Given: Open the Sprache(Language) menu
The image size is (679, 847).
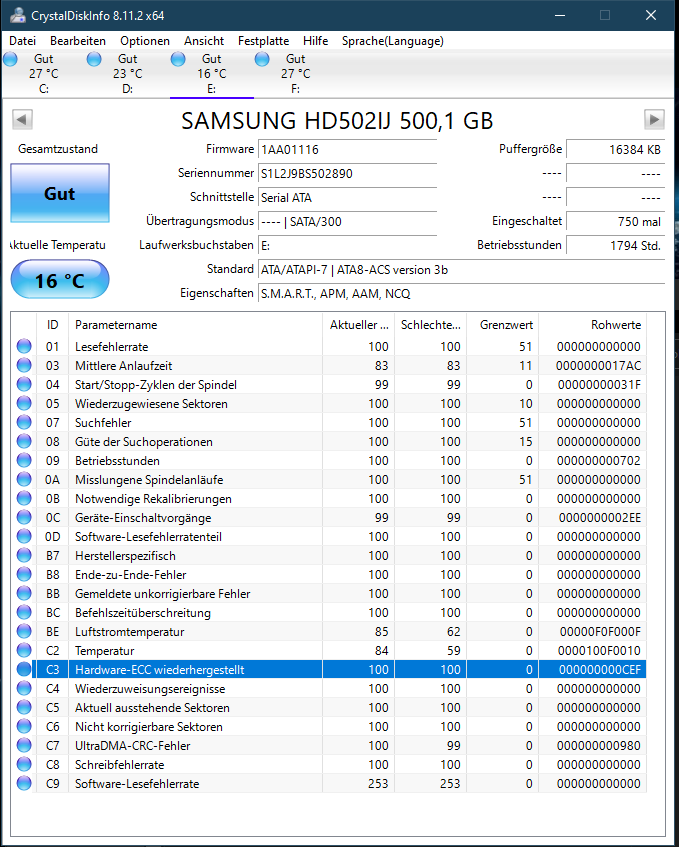Looking at the screenshot, I should (393, 41).
